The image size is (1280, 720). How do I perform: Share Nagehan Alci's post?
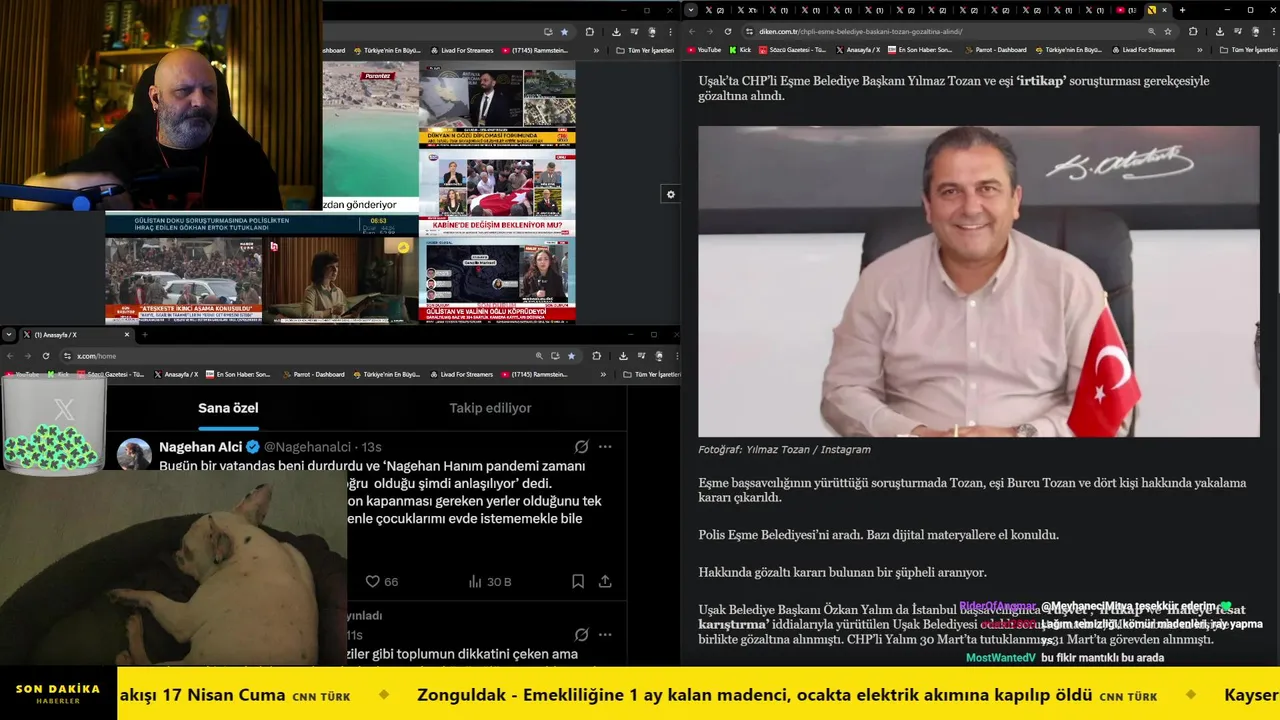click(x=605, y=581)
